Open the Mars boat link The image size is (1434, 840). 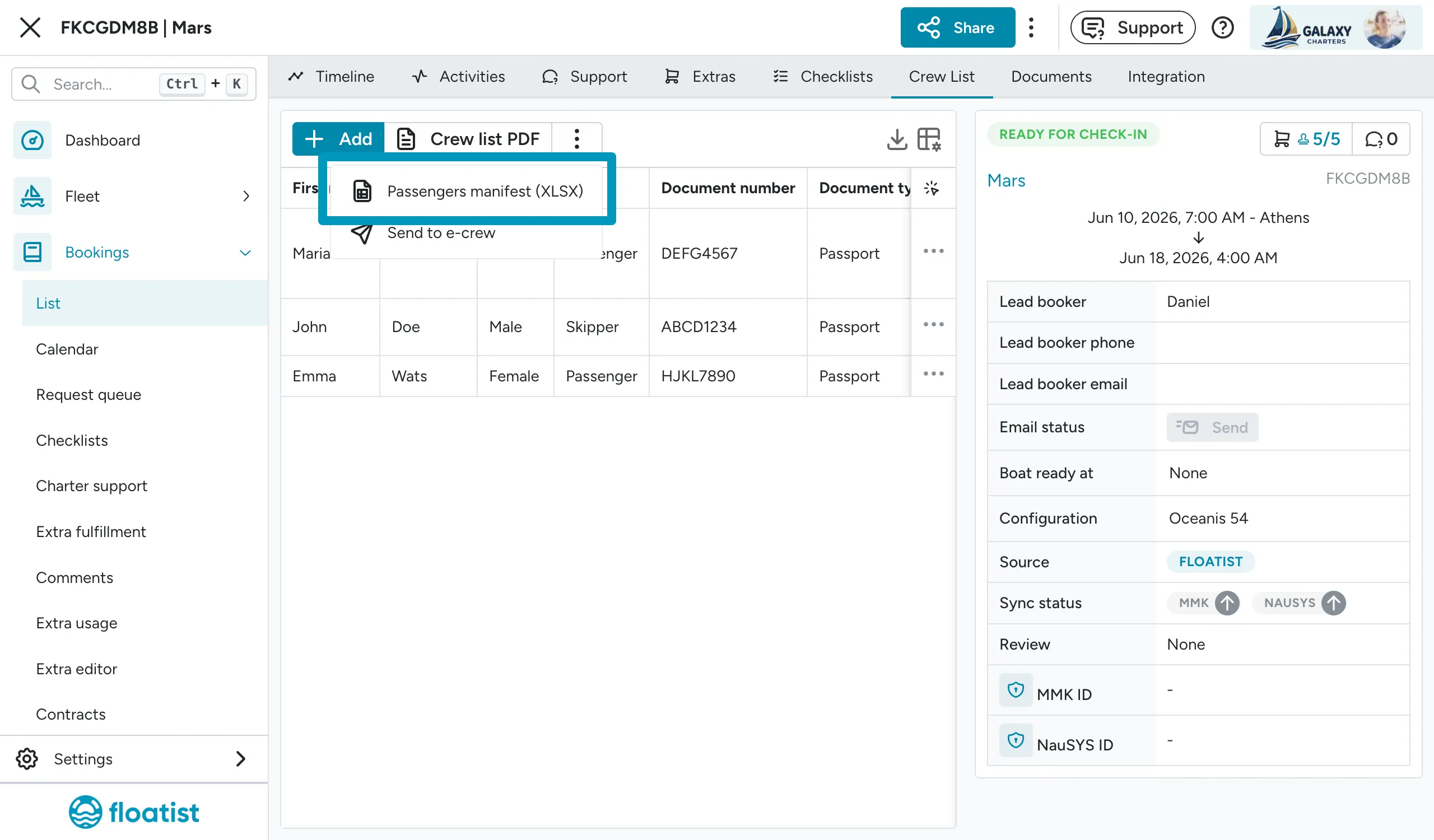pos(1006,180)
